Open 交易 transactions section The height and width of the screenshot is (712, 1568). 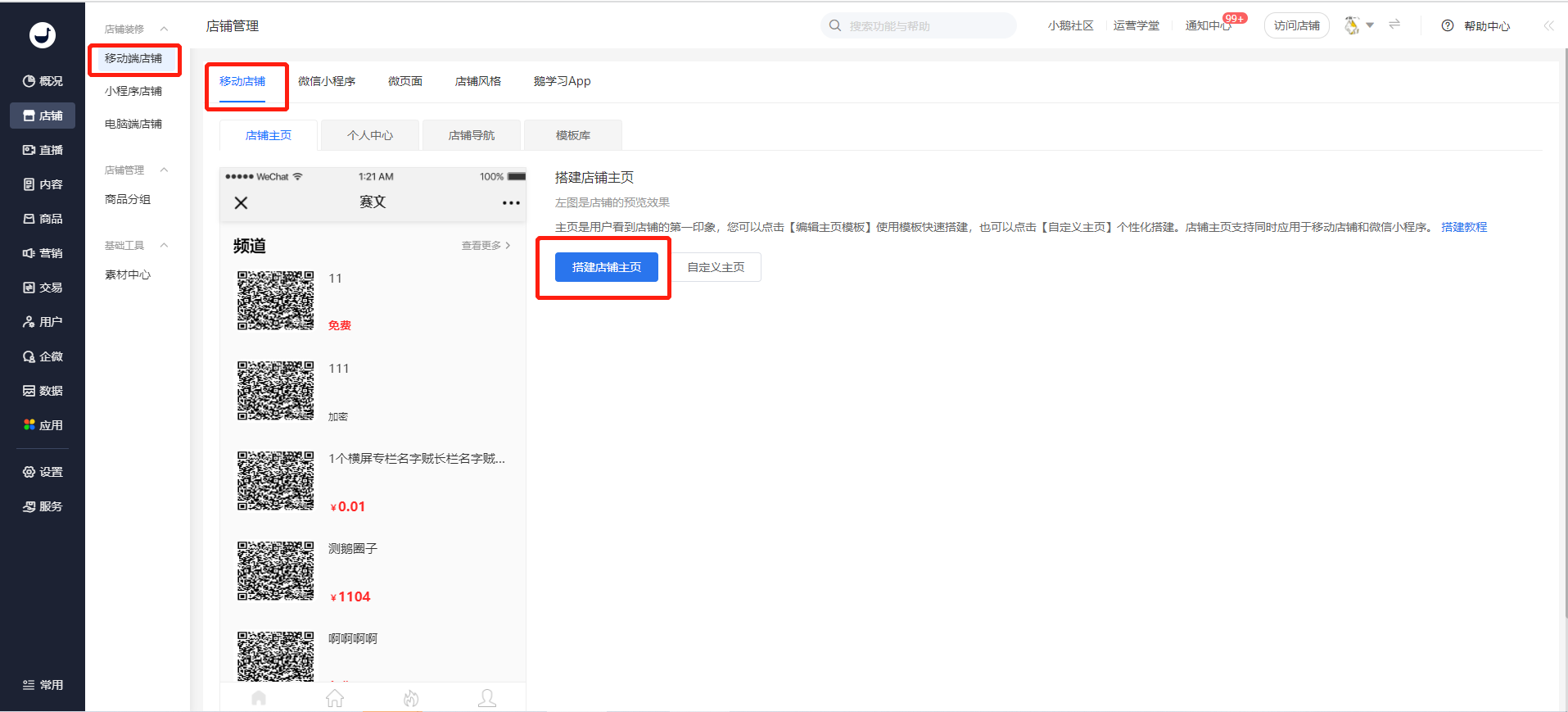[x=43, y=288]
